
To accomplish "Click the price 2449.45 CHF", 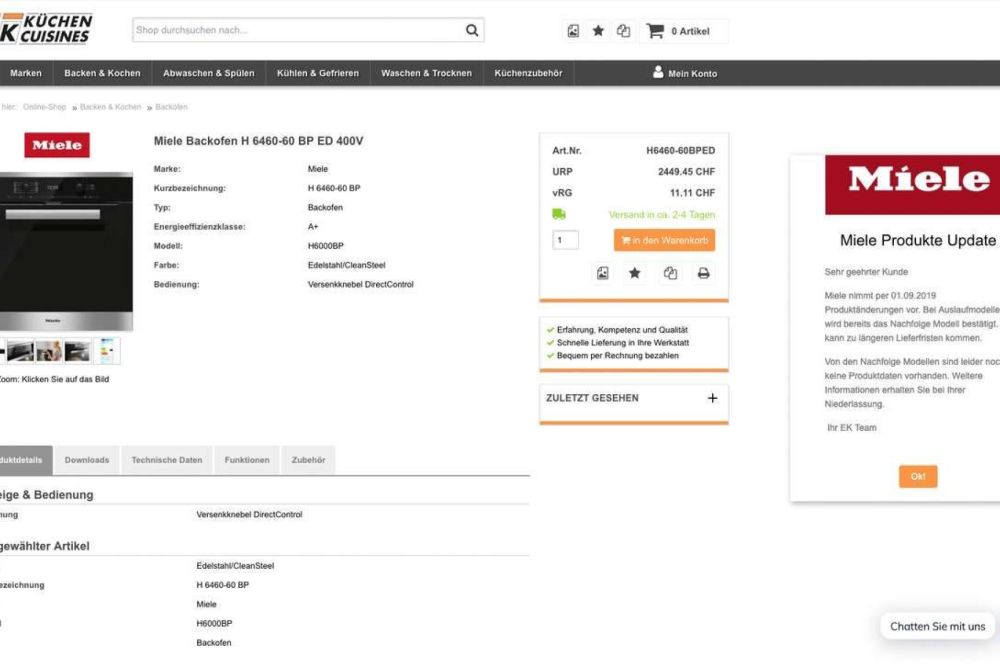I will pos(686,172).
